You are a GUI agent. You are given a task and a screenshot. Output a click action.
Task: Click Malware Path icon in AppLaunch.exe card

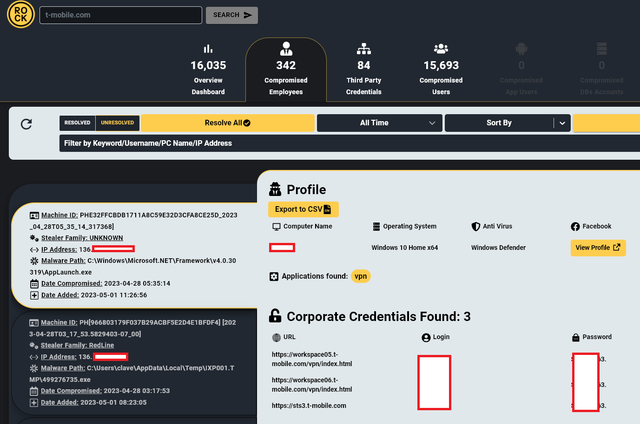pyautogui.click(x=34, y=261)
